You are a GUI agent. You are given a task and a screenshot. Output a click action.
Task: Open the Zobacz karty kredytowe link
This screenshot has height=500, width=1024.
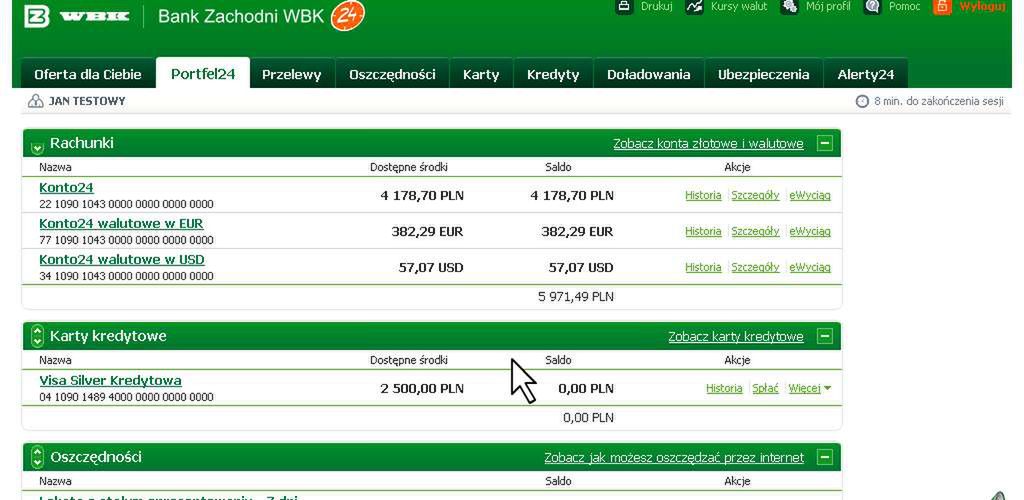pyautogui.click(x=736, y=337)
